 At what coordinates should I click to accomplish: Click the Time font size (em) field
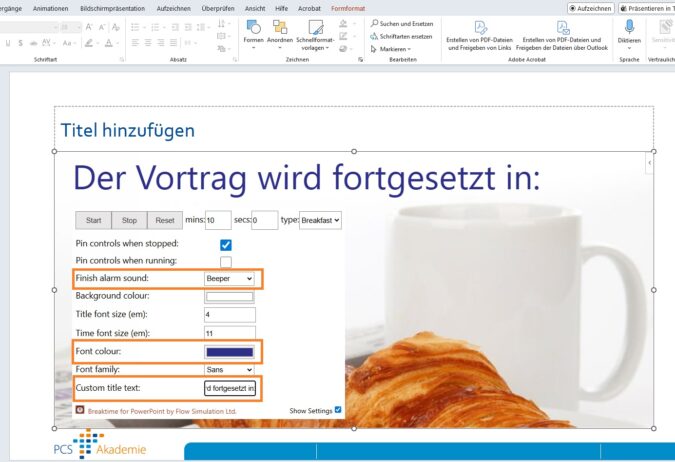tap(230, 332)
